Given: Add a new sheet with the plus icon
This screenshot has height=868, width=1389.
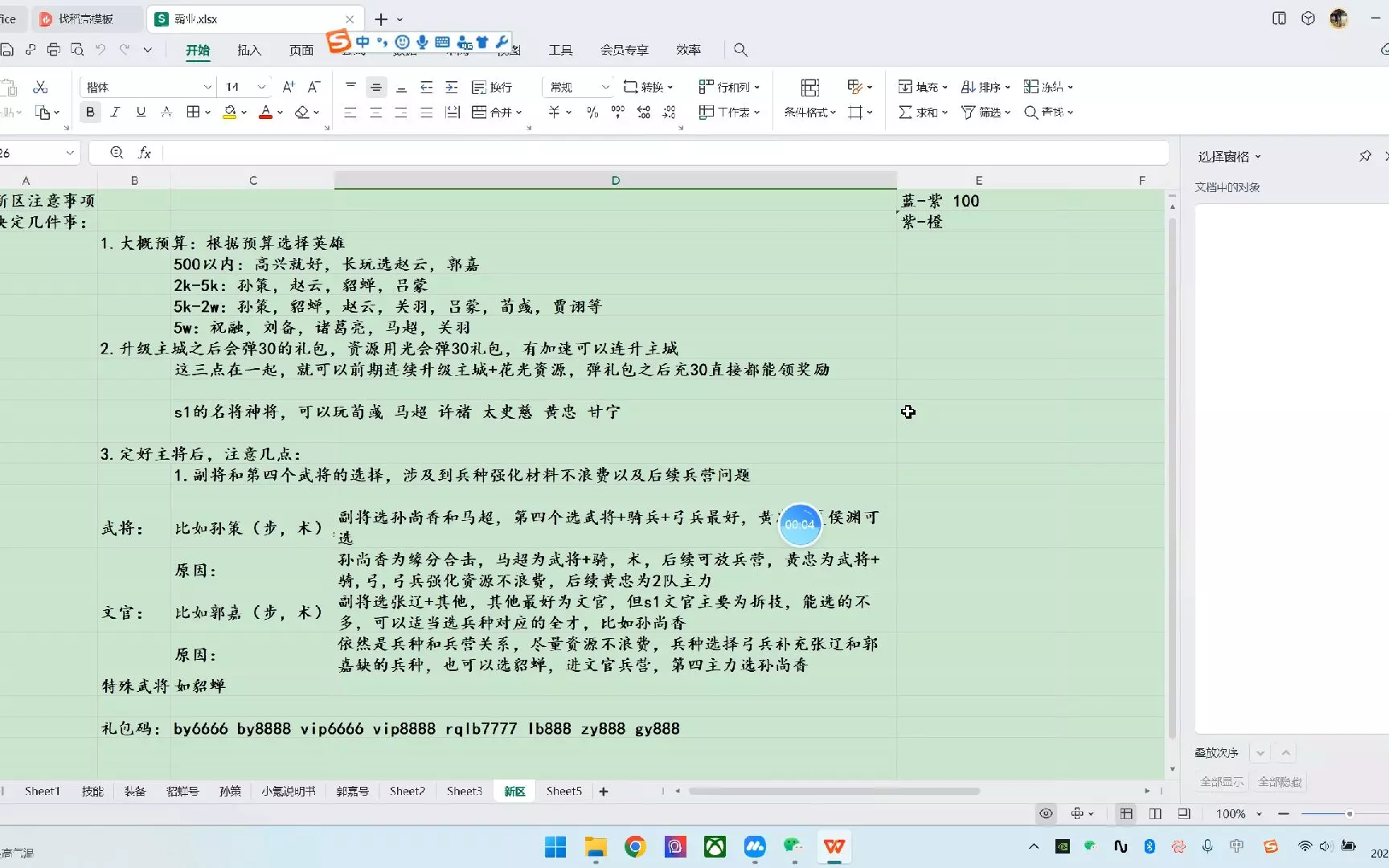Looking at the screenshot, I should point(604,792).
